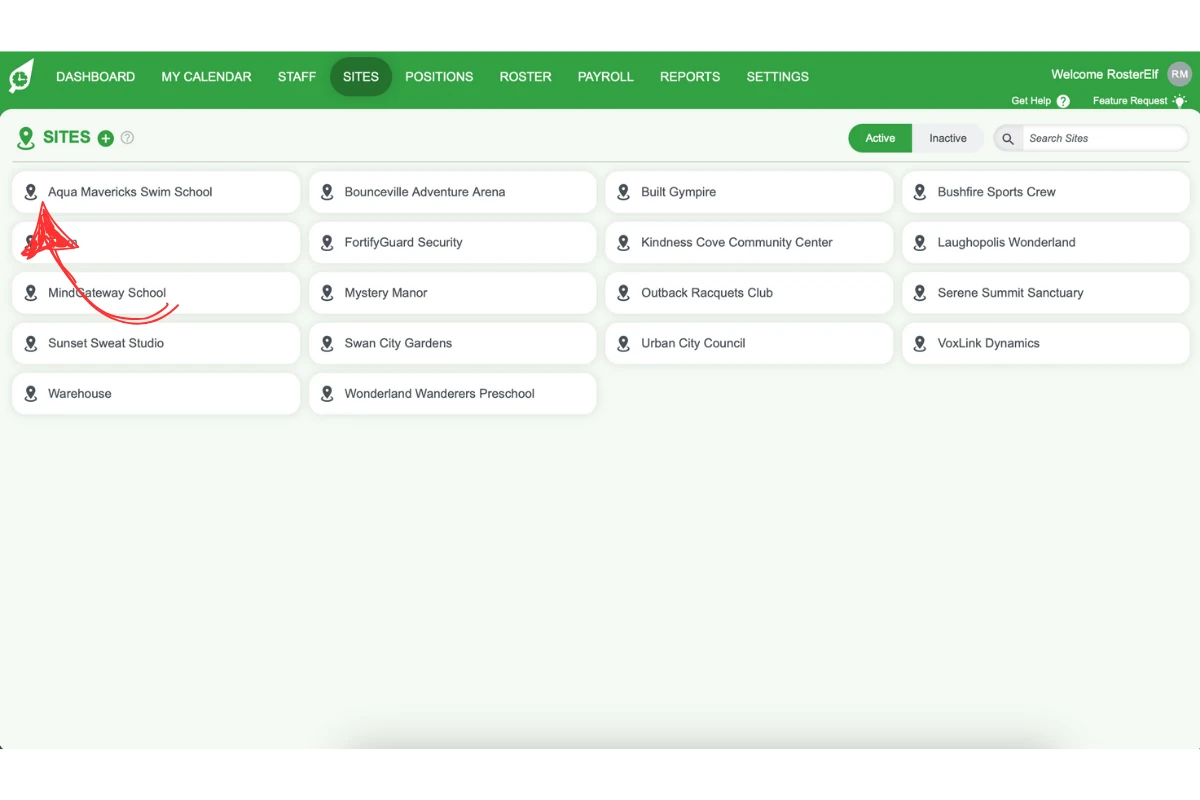Open Kindness Cove Community Center site

pos(749,242)
